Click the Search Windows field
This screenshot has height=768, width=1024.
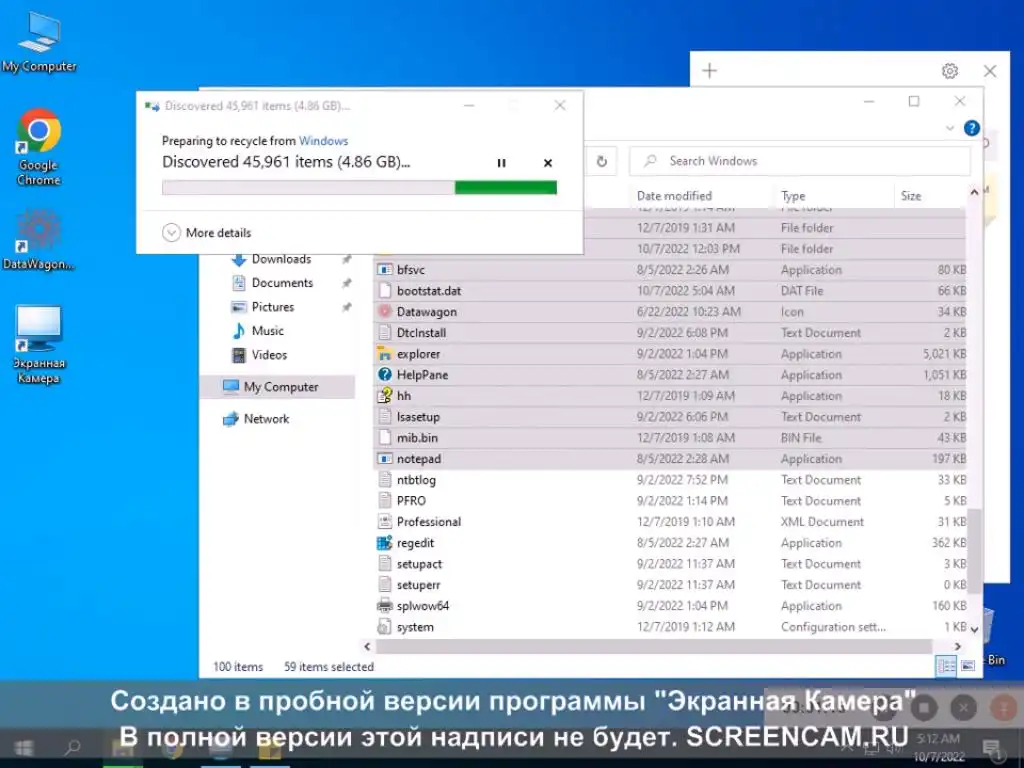tap(799, 161)
